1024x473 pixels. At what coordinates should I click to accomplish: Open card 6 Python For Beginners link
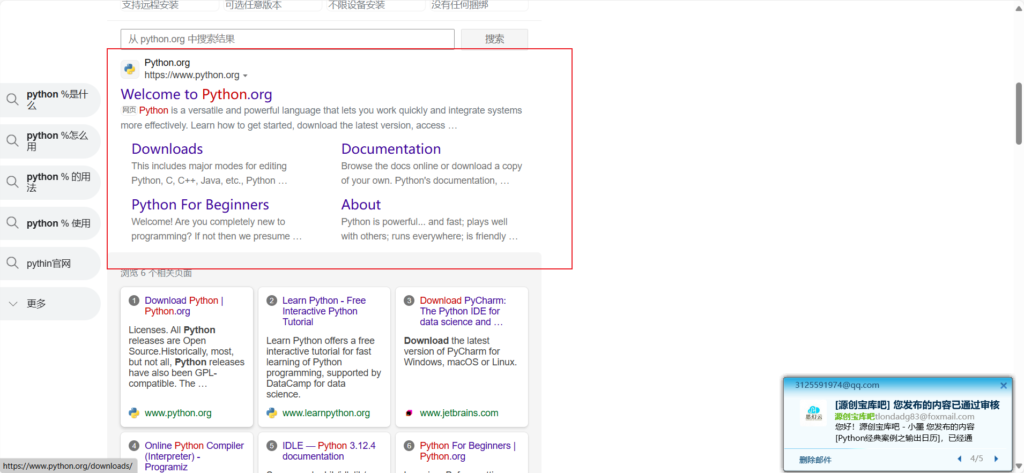pyautogui.click(x=468, y=451)
